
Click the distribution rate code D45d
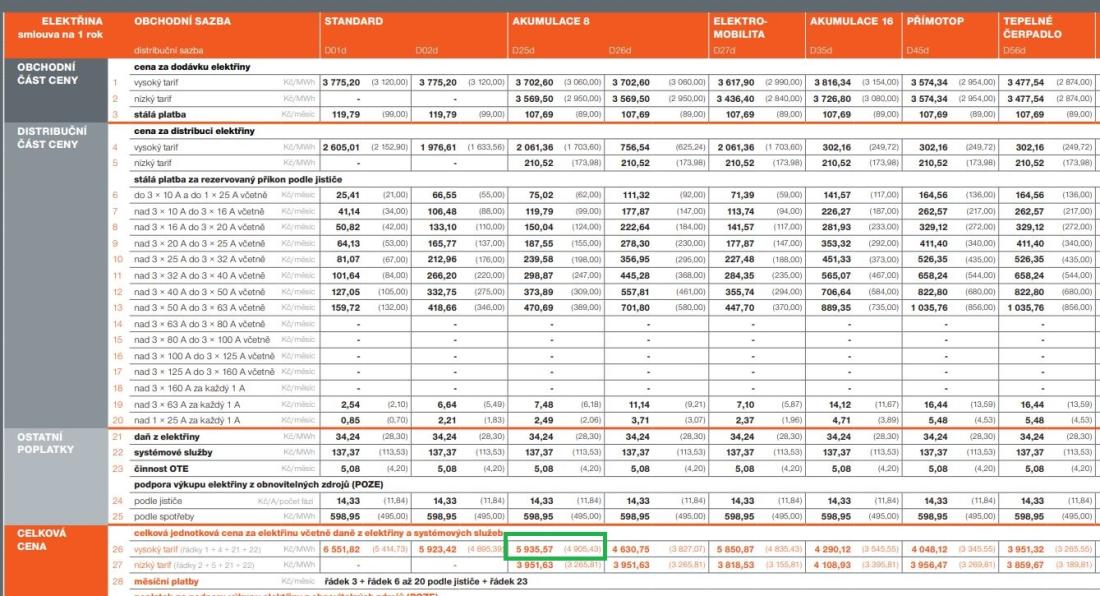pos(918,50)
